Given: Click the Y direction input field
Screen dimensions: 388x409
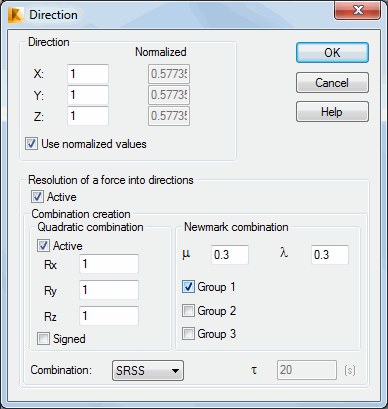Looking at the screenshot, I should click(x=88, y=95).
